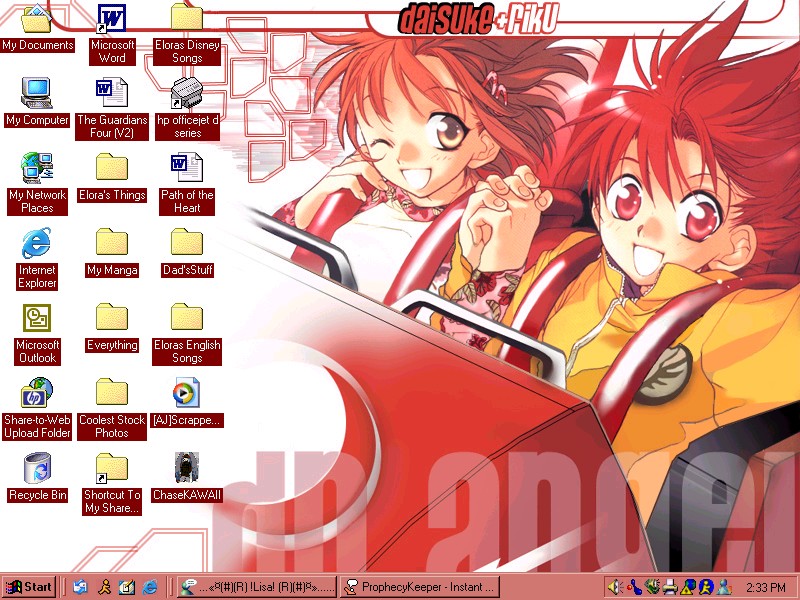The width and height of the screenshot is (800, 600).
Task: Click the Show Desktop Quick Launch icon
Action: [x=127, y=587]
